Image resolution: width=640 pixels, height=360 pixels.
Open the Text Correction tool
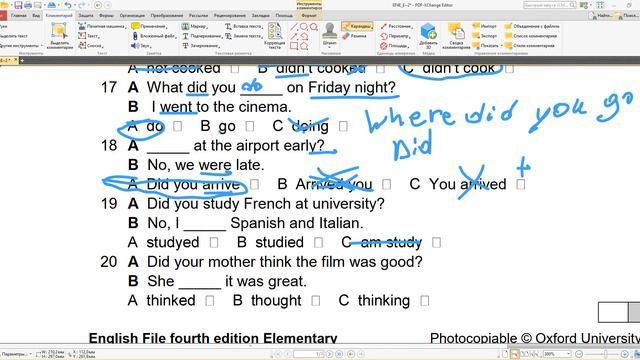(275, 36)
